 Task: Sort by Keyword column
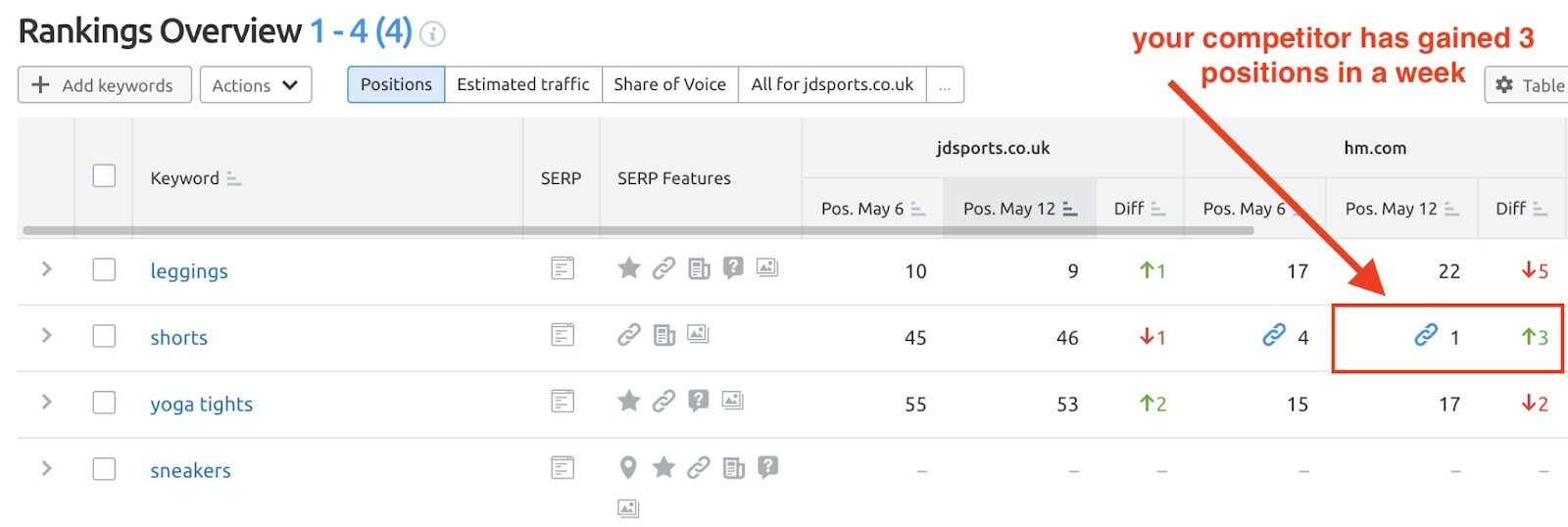coord(233,178)
